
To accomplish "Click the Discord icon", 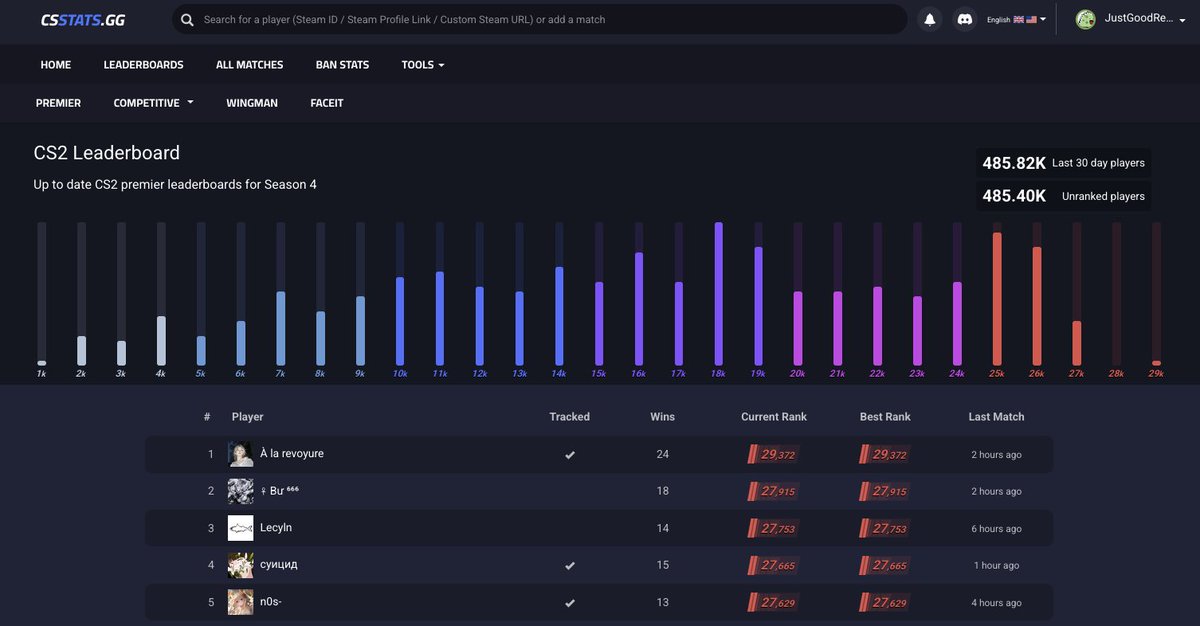I will point(964,18).
